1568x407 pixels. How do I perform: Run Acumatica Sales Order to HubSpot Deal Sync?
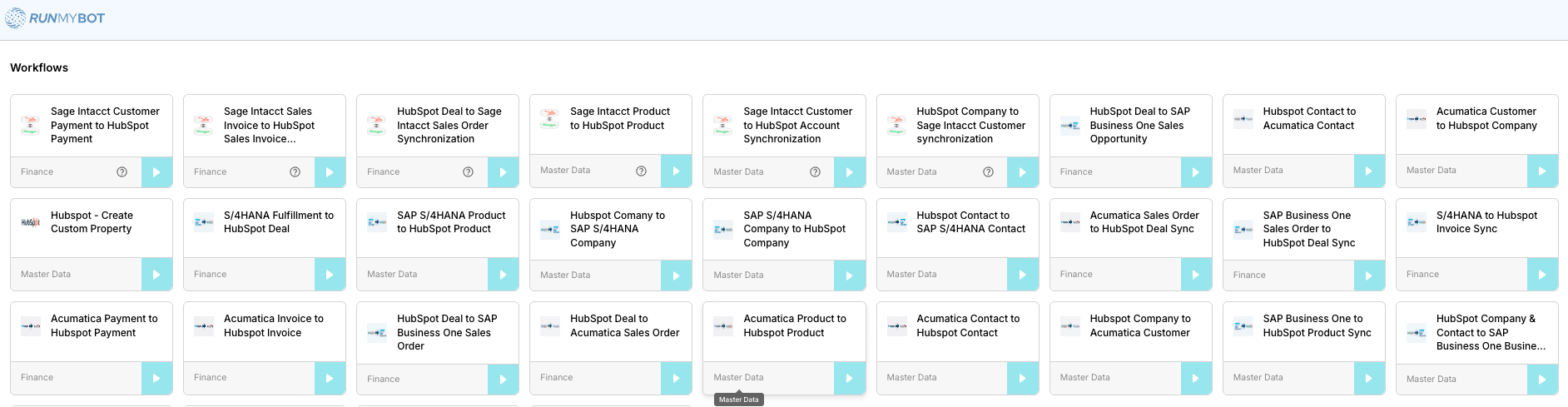click(1196, 275)
